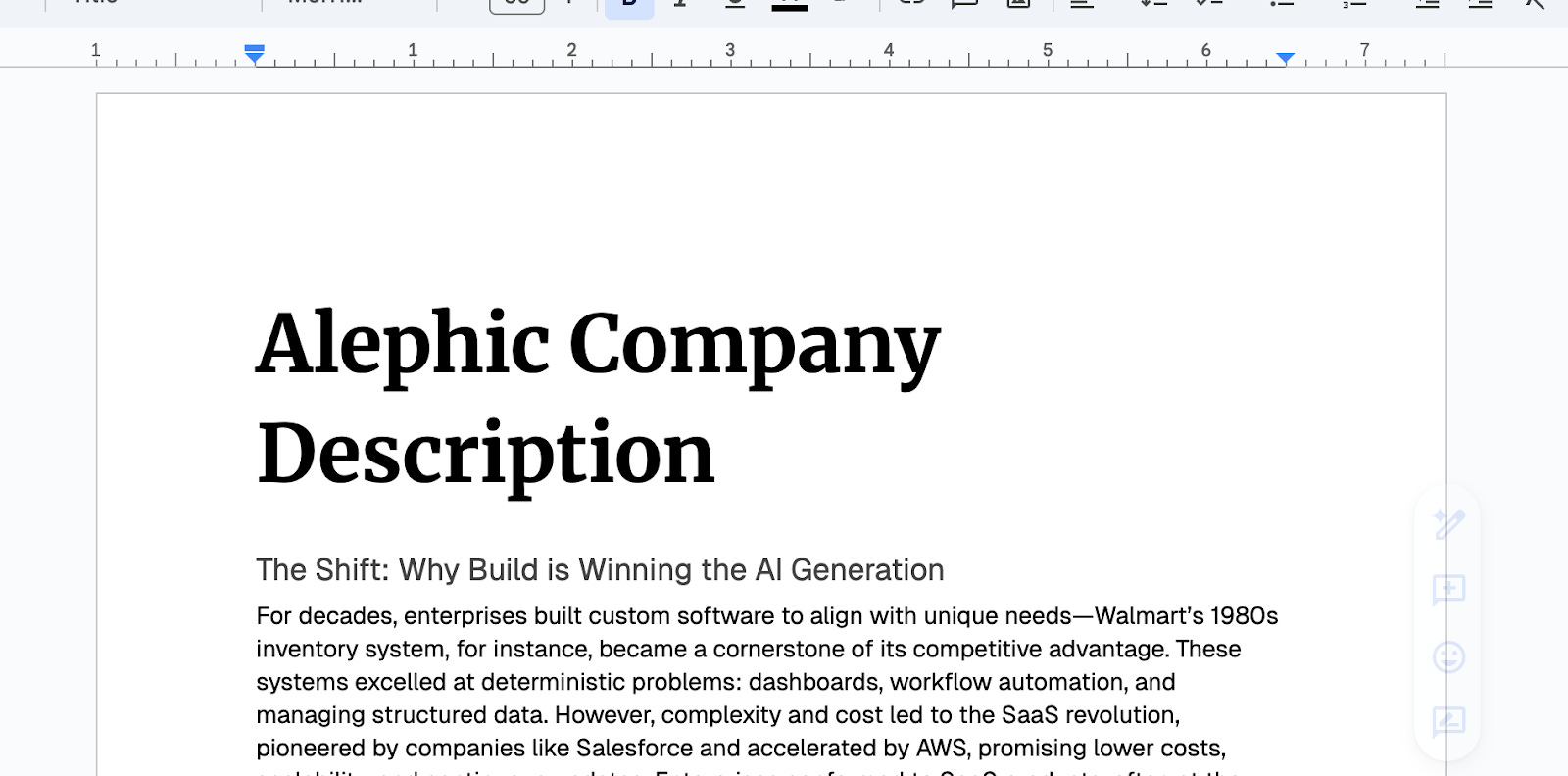Screen dimensions: 1568x776
Task: Click the word "Company" in the title
Action: tap(755, 349)
